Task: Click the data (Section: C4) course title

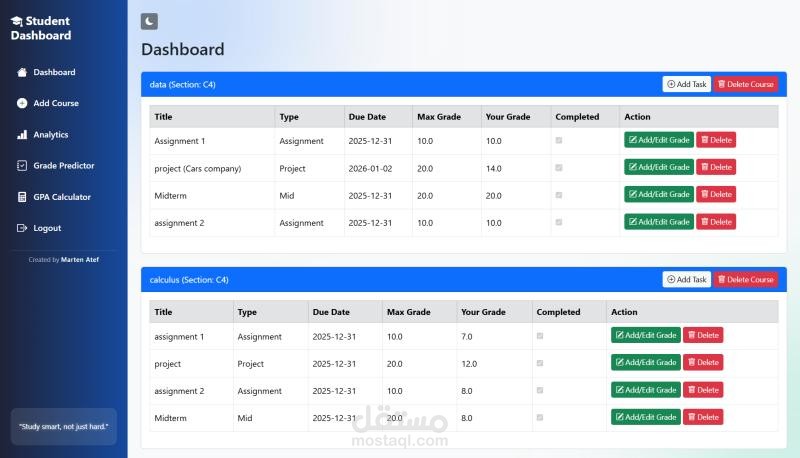Action: (x=182, y=85)
